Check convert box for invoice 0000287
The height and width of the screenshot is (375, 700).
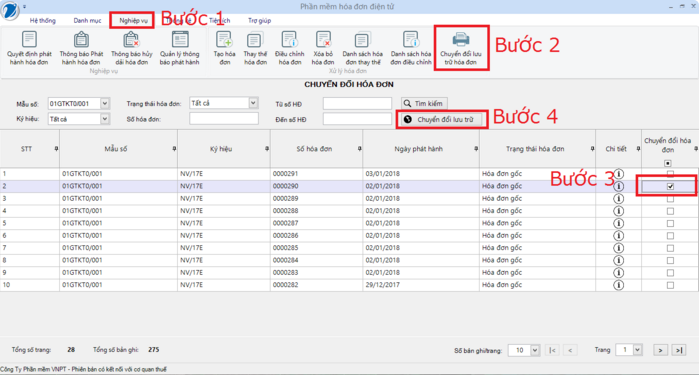click(x=670, y=224)
